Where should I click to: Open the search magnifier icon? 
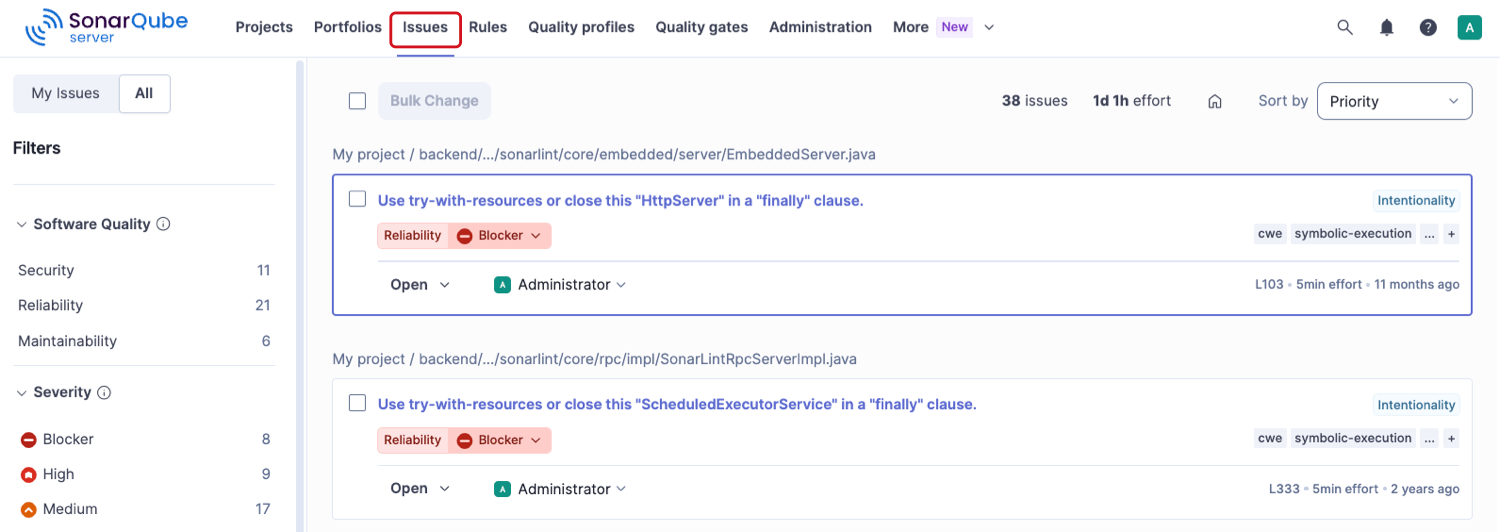(x=1345, y=28)
